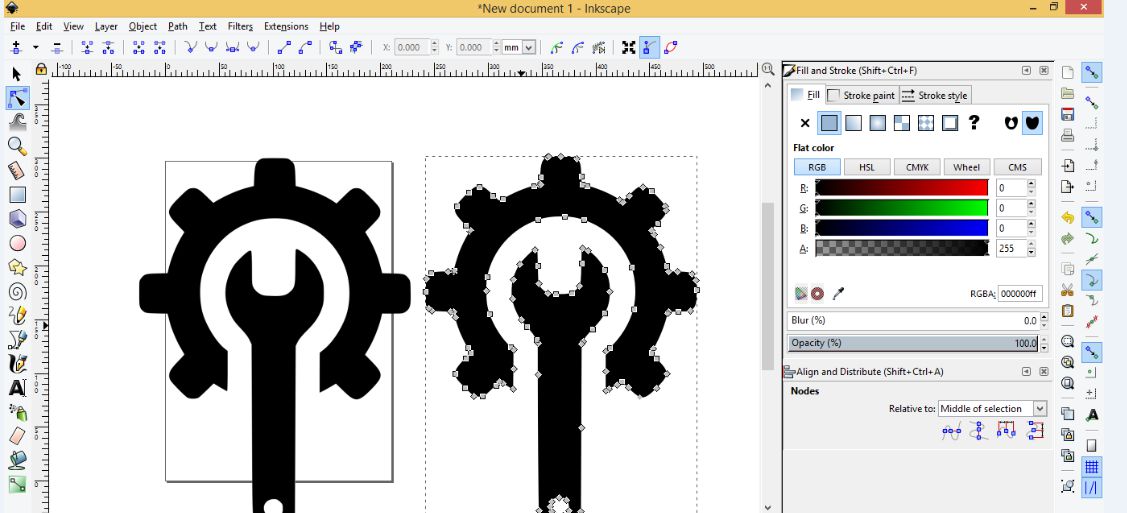Screen dimensions: 1127x513
Task: Toggle snap to grids icon
Action: click(1092, 467)
